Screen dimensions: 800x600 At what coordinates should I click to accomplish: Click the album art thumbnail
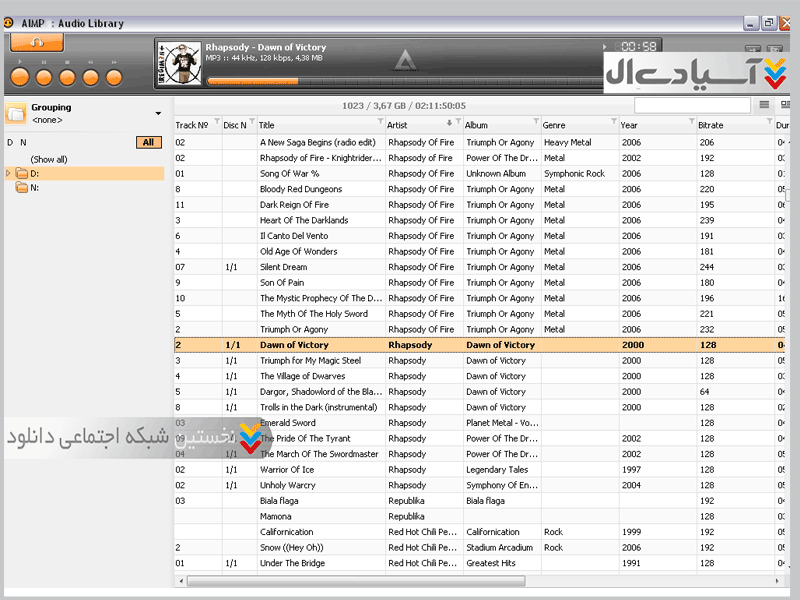(x=178, y=63)
